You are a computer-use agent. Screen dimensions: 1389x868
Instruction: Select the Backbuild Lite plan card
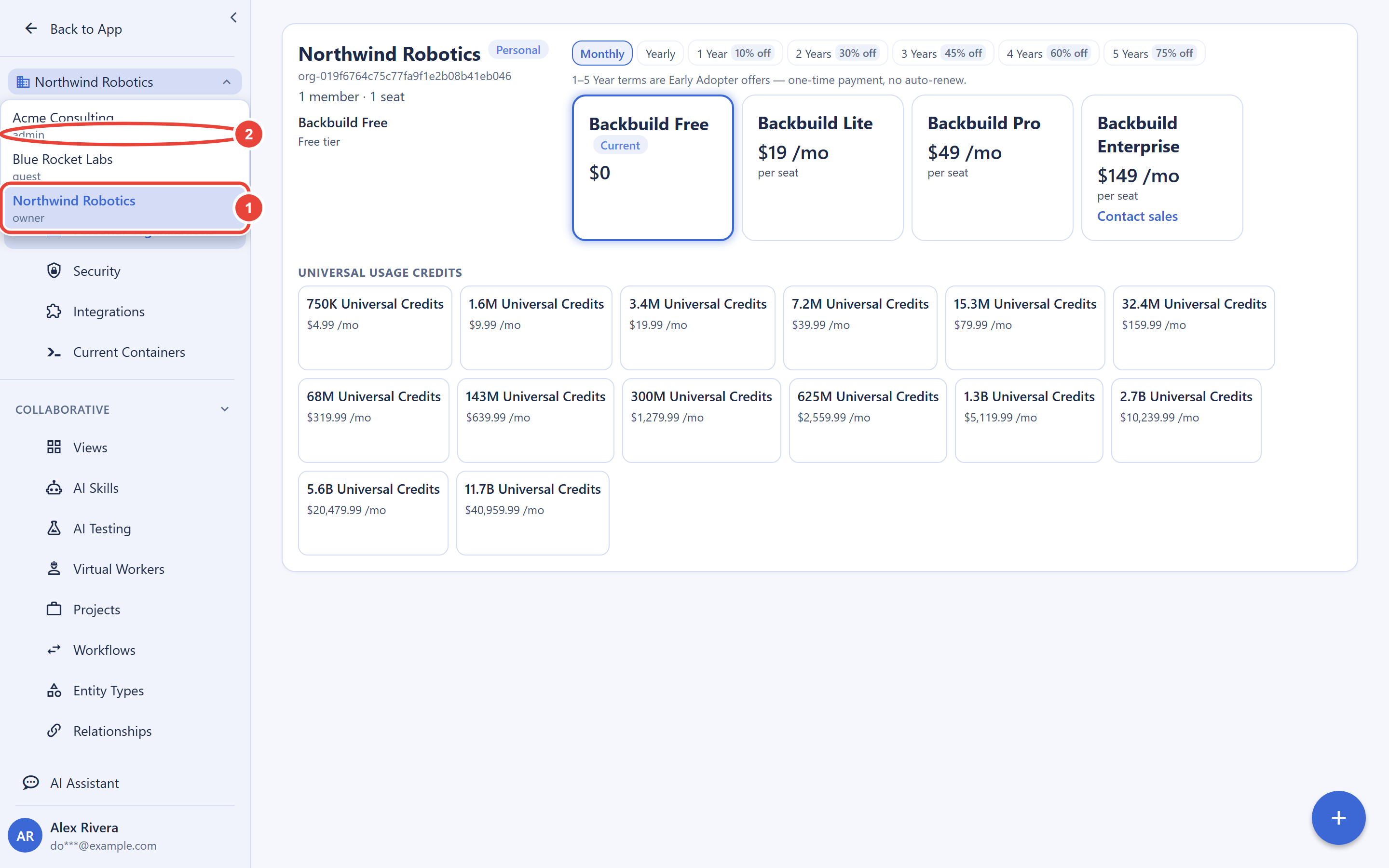(822, 168)
